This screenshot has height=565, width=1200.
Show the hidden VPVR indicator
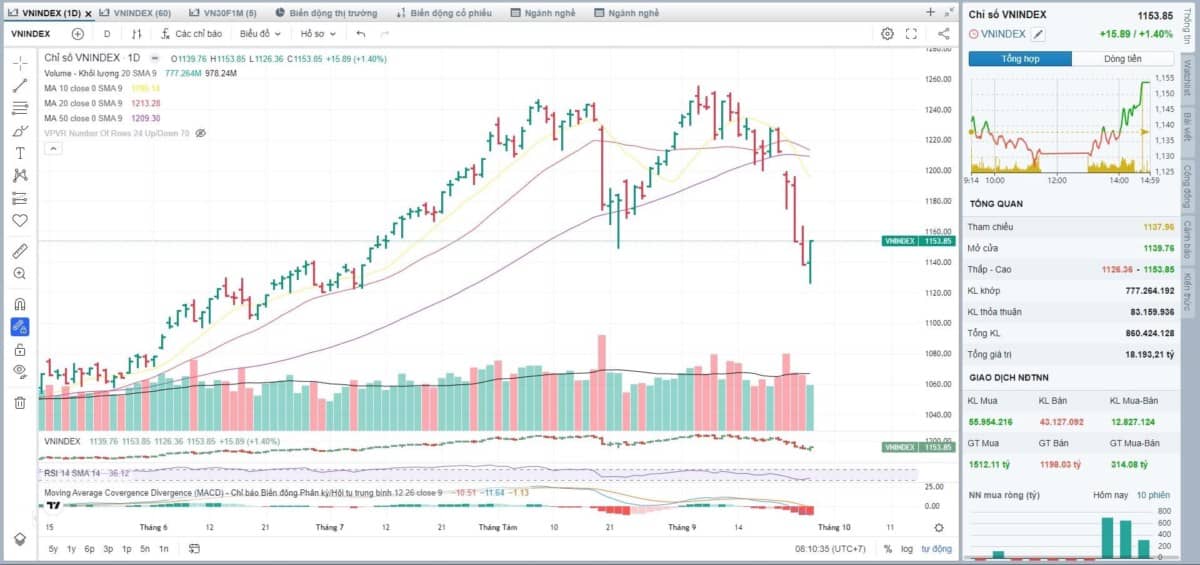point(200,132)
